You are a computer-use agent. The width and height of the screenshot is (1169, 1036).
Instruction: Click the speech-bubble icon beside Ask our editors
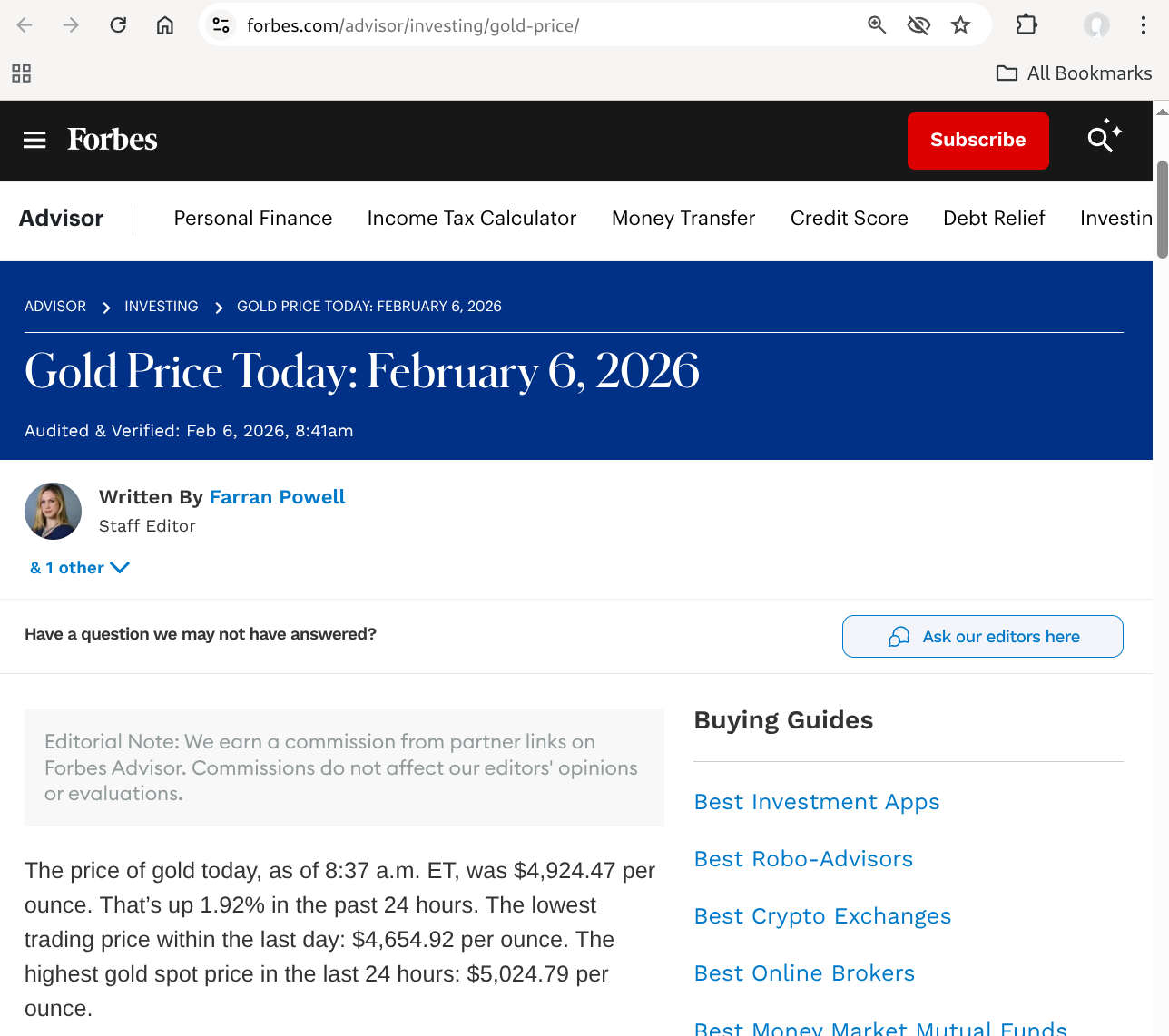(x=898, y=636)
